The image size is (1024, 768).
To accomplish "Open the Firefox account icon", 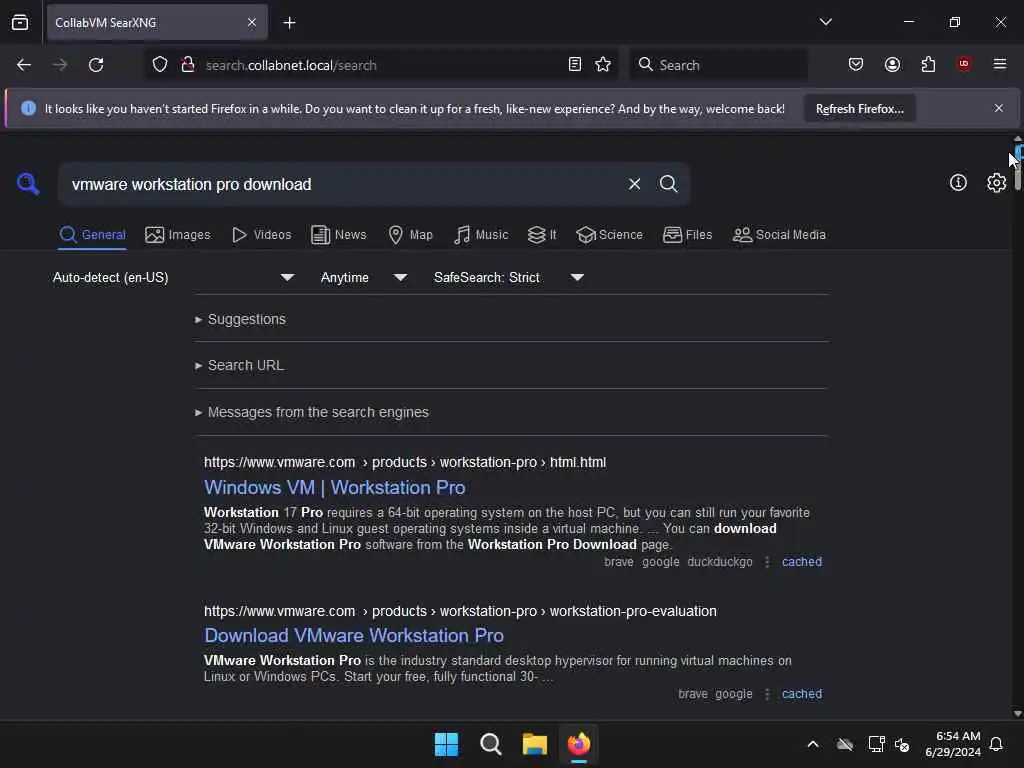I will coord(892,65).
